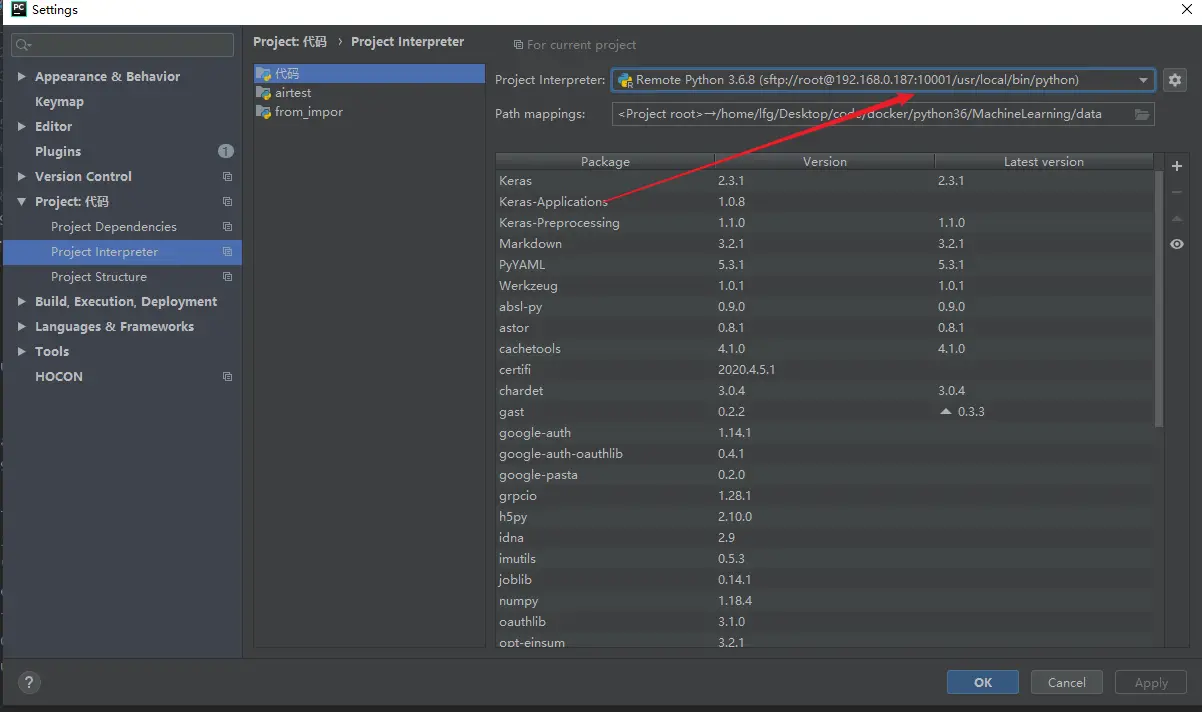Select the Keras-Preprocessing package row
This screenshot has width=1202, height=712.
pyautogui.click(x=825, y=223)
